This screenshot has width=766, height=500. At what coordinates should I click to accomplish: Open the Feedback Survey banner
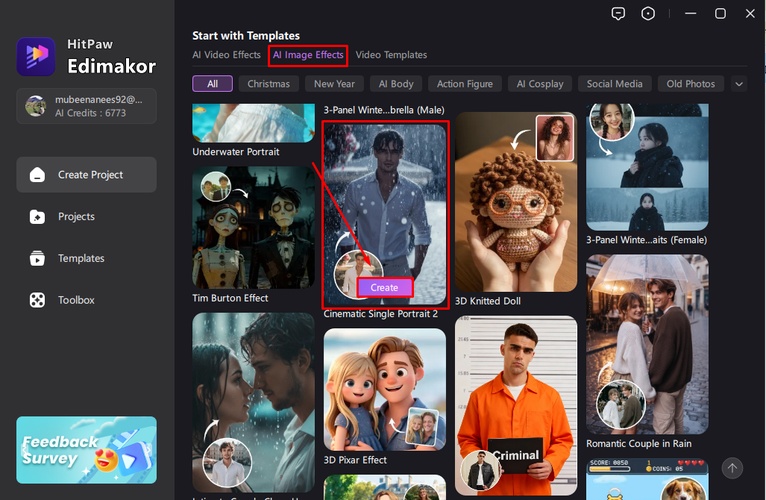point(87,450)
